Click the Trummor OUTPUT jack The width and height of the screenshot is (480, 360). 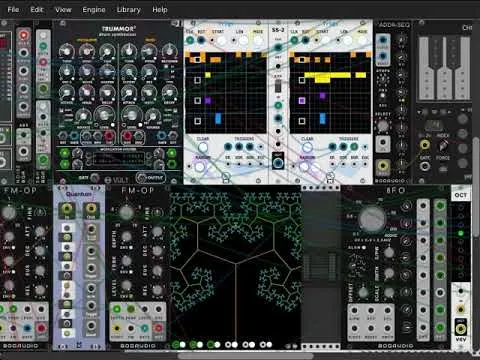(x=141, y=178)
